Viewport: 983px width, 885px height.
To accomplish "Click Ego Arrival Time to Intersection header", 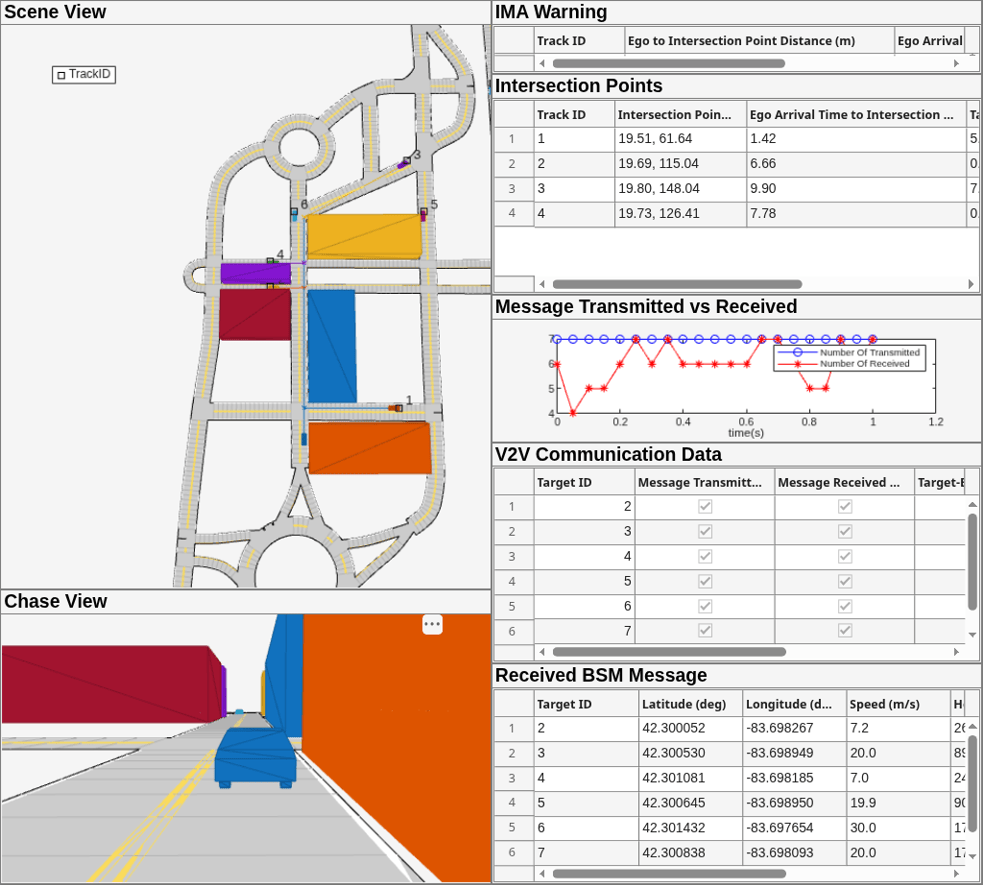I will 856,115.
